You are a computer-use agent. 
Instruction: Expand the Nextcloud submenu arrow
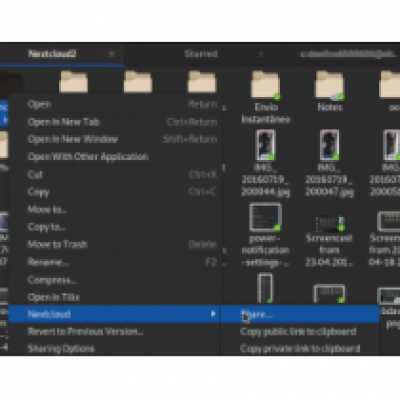pyautogui.click(x=213, y=314)
